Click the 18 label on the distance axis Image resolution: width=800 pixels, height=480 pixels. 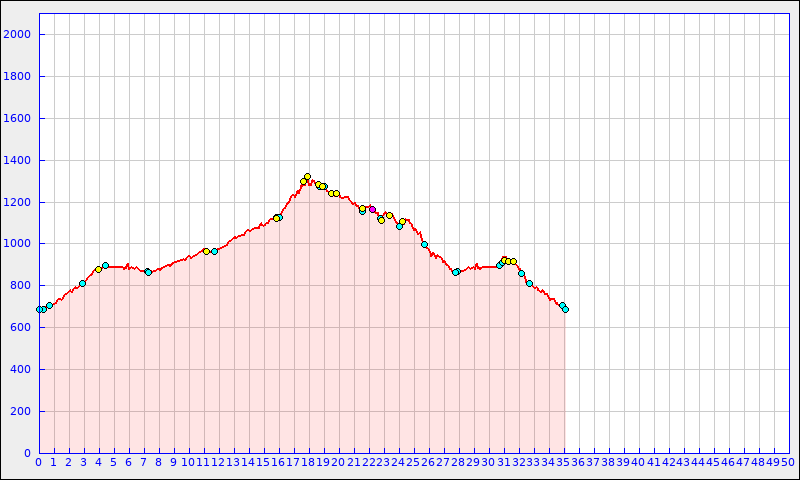click(308, 462)
